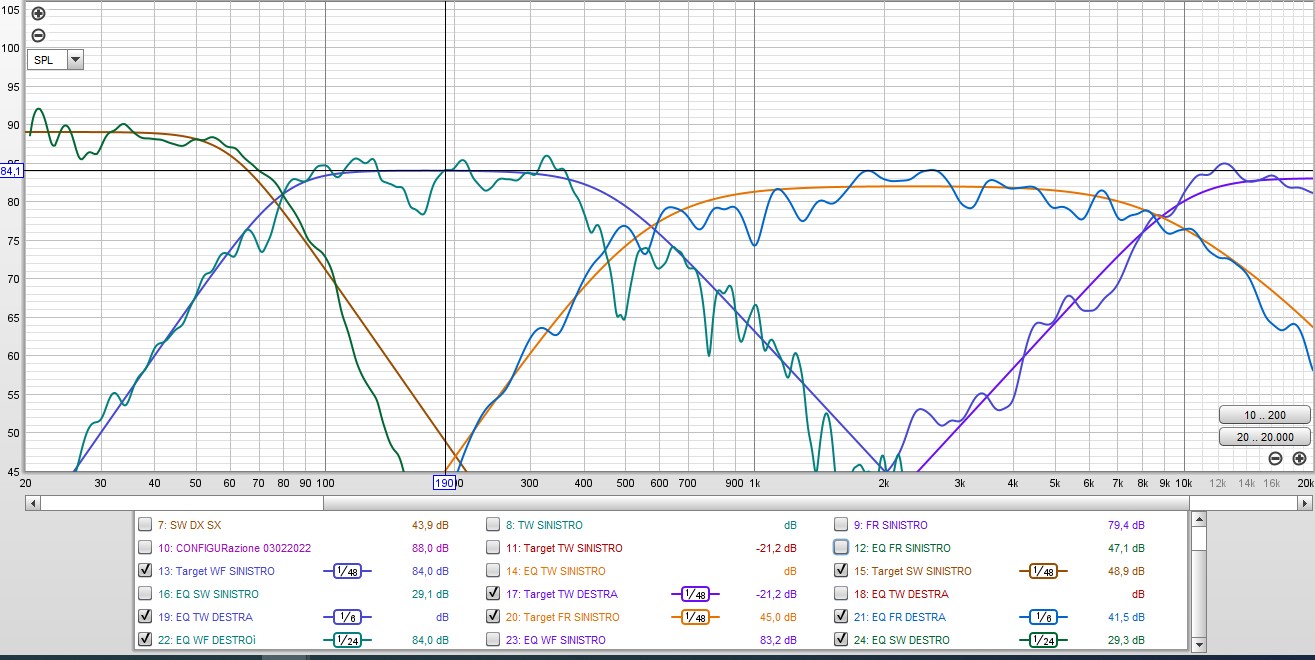Uncheck the 21: EQ FR DESTRA checkbox
This screenshot has height=660, width=1315.
[842, 617]
